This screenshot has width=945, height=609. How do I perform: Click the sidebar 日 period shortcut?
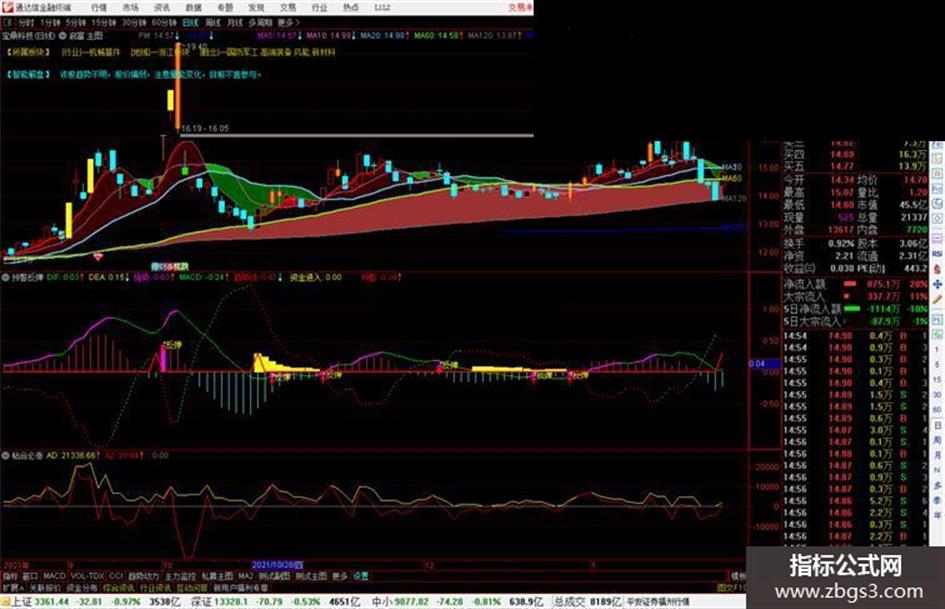tap(937, 425)
